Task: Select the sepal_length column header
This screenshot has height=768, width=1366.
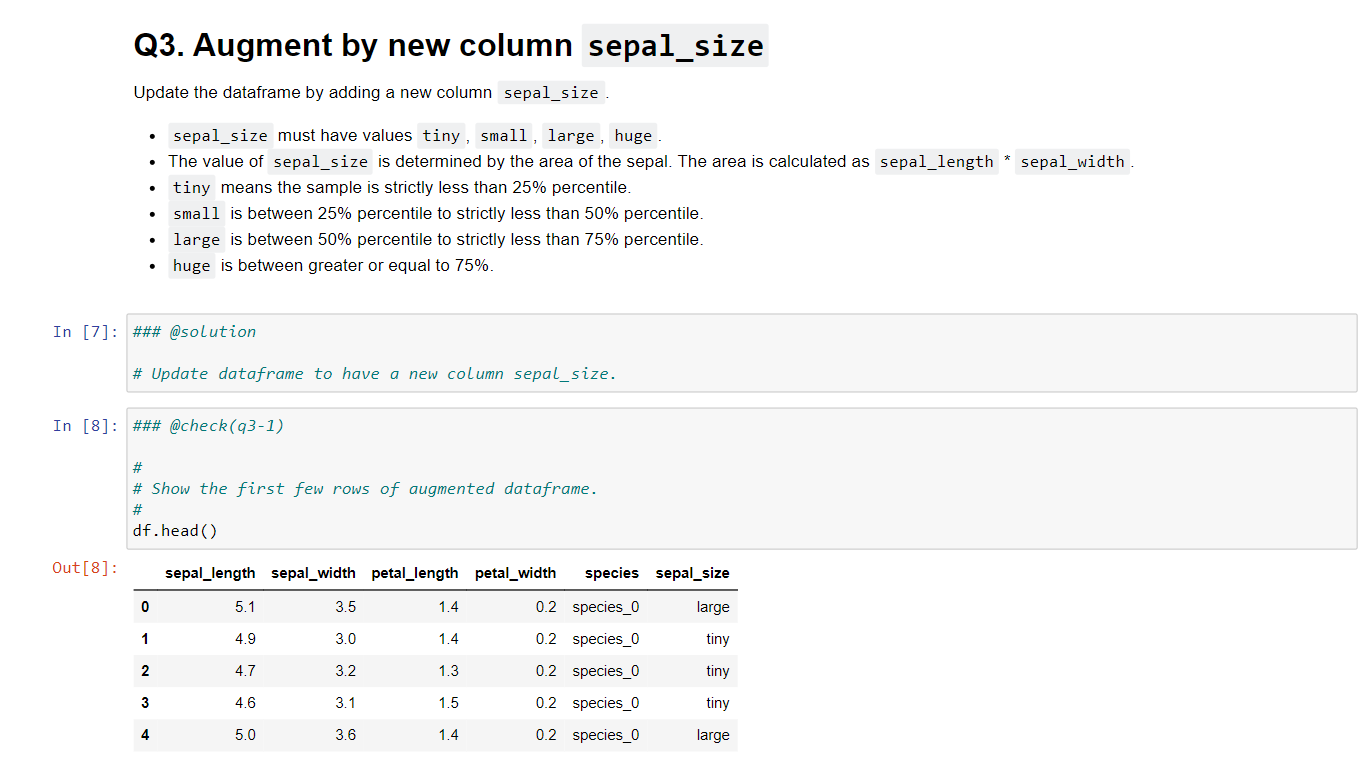Action: click(x=211, y=573)
